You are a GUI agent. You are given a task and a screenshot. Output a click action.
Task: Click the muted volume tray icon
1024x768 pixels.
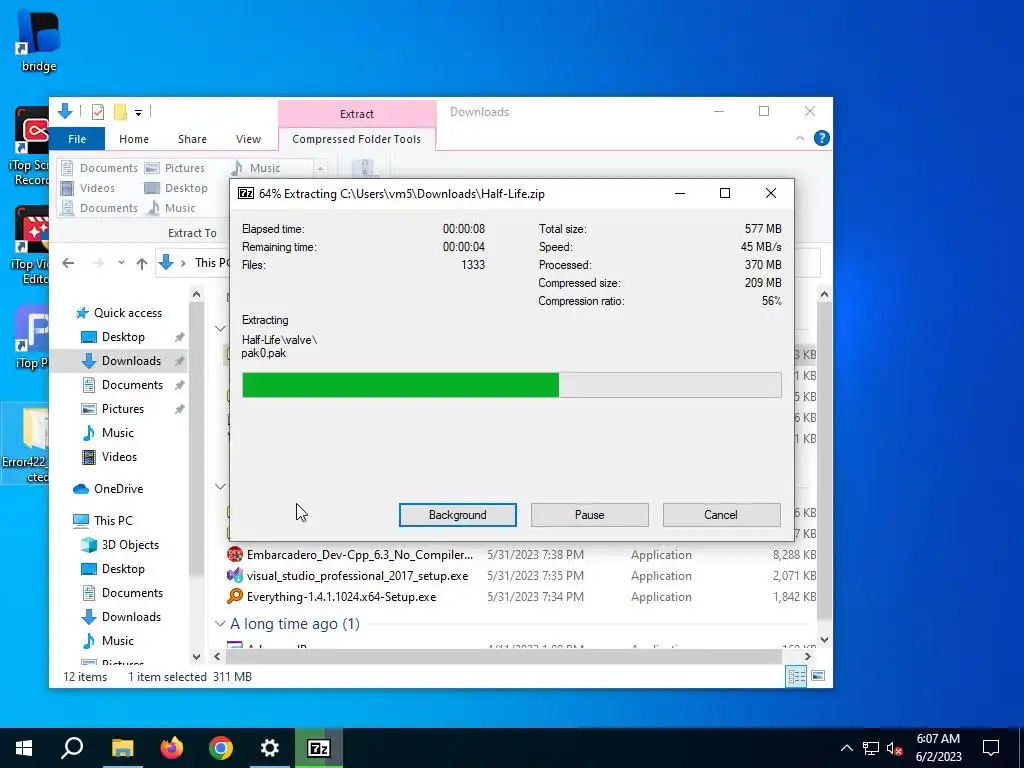click(x=895, y=748)
